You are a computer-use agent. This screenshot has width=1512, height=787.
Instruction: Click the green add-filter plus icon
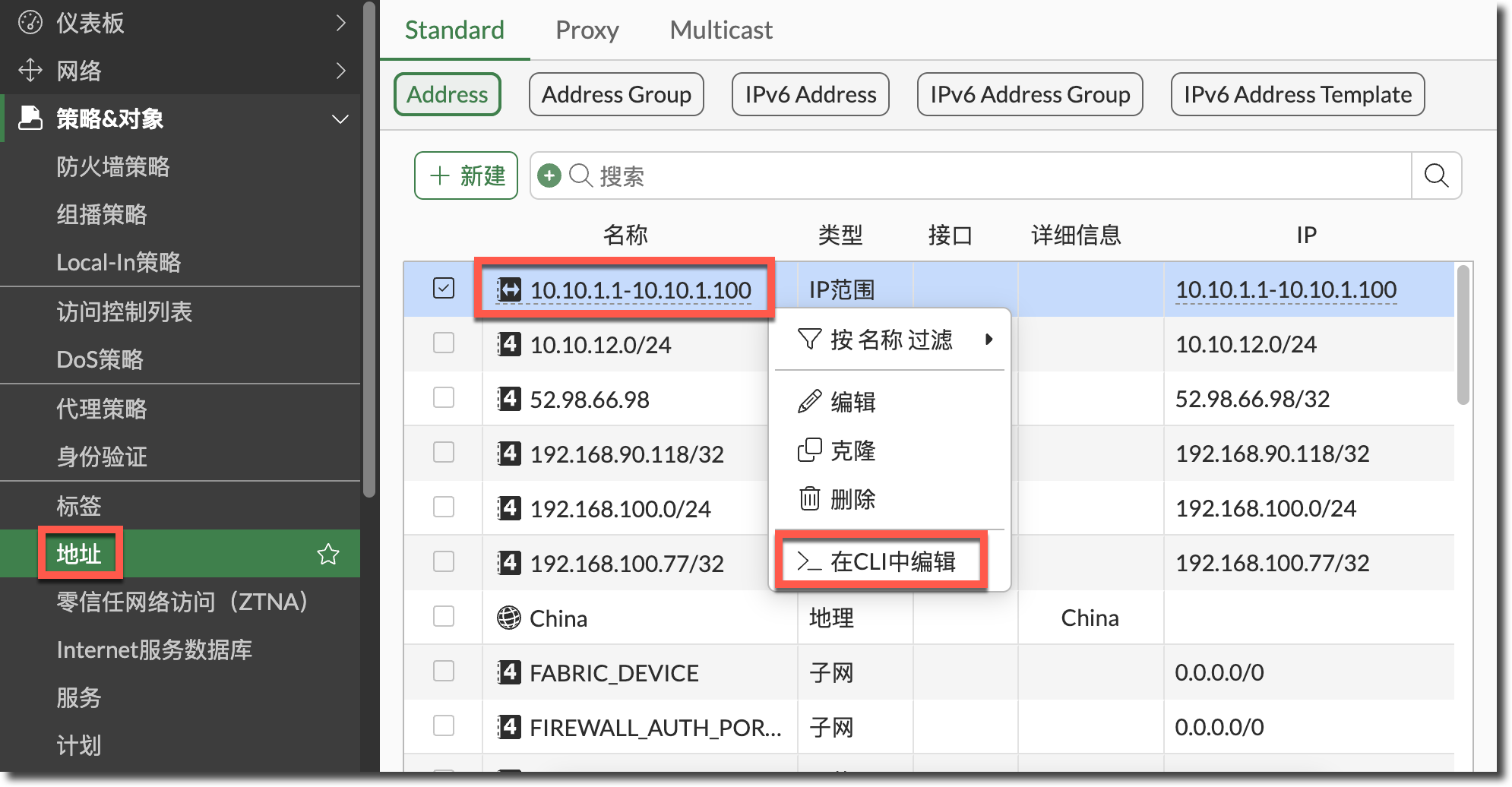click(x=549, y=175)
